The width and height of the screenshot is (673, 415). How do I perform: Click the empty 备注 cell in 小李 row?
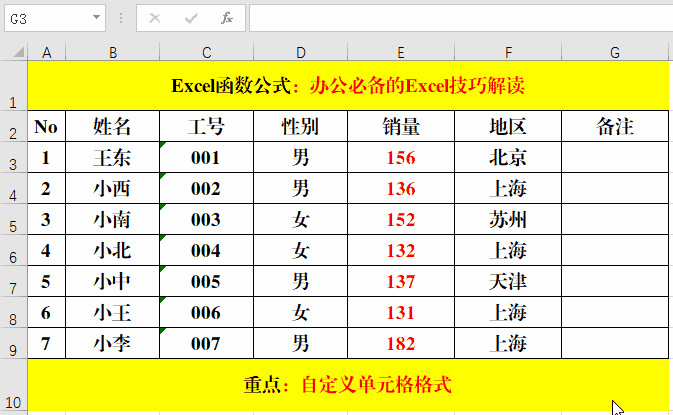615,343
